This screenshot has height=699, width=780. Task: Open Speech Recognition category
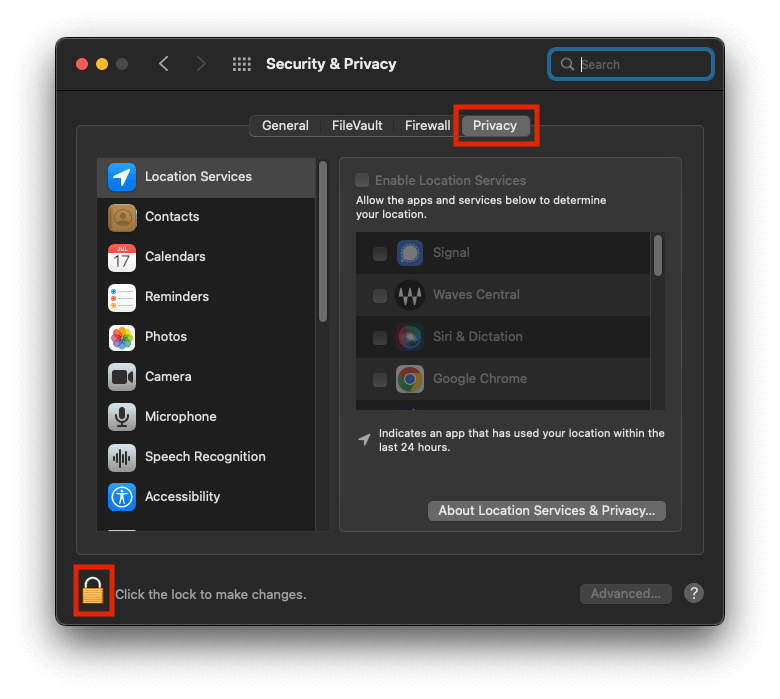(x=204, y=457)
